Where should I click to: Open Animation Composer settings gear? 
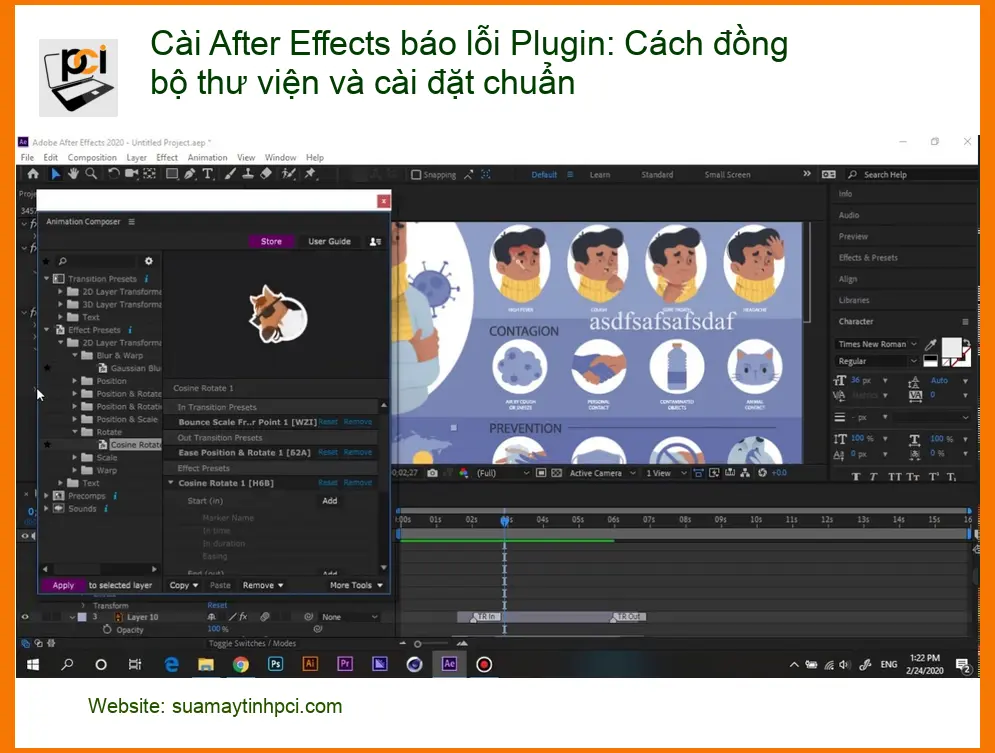coord(148,261)
